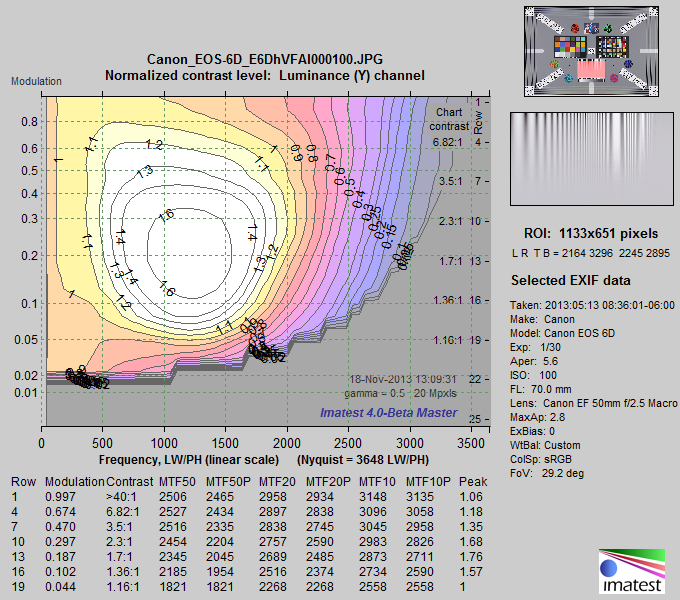Click the Imatest logo
680x600 pixels.
click(x=632, y=571)
